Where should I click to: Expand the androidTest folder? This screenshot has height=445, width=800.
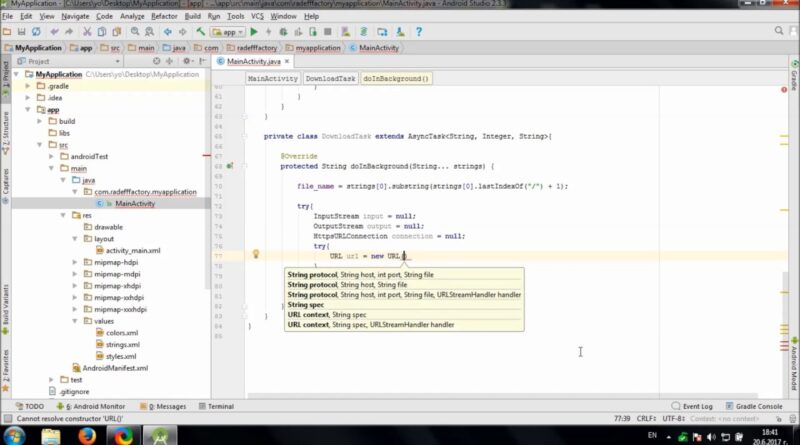pos(51,157)
